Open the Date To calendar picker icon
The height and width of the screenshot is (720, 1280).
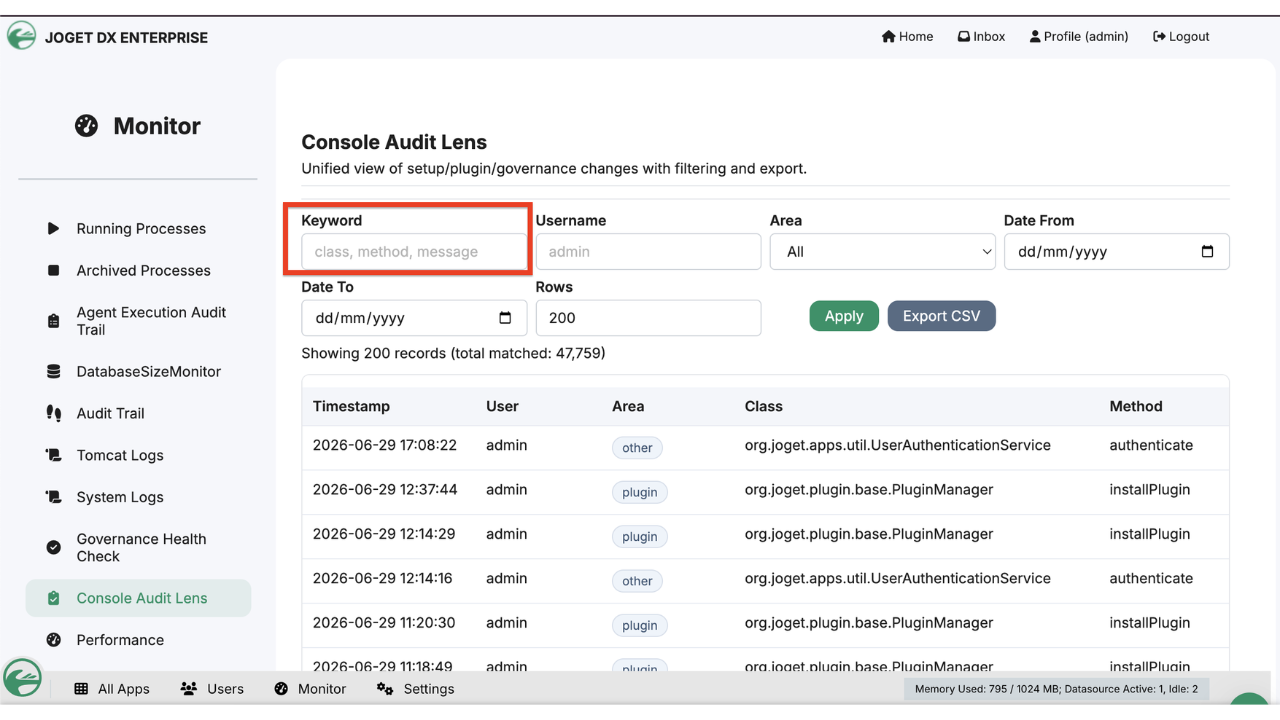[x=505, y=318]
